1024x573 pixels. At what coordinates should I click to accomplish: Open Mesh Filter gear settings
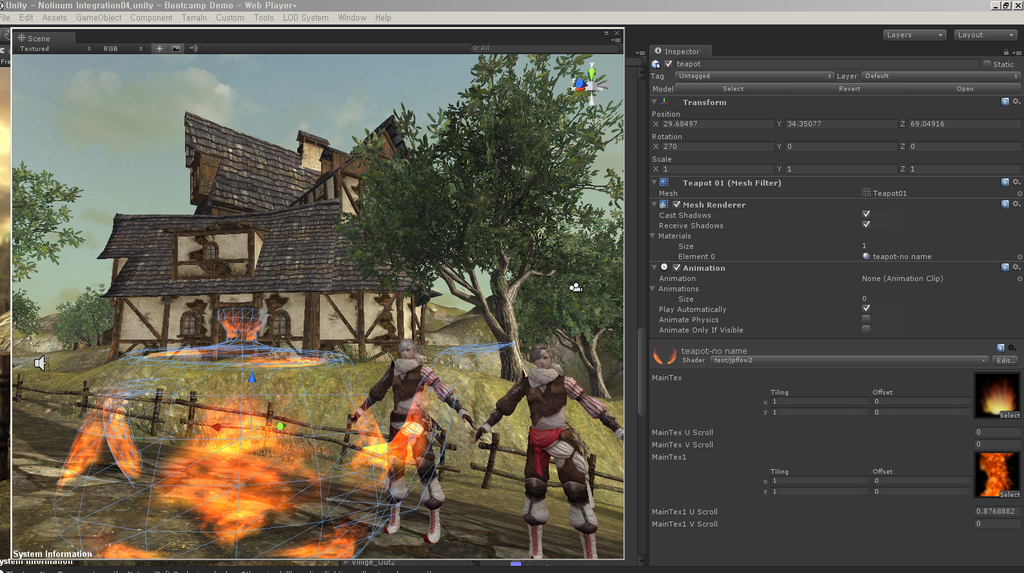coord(1016,182)
